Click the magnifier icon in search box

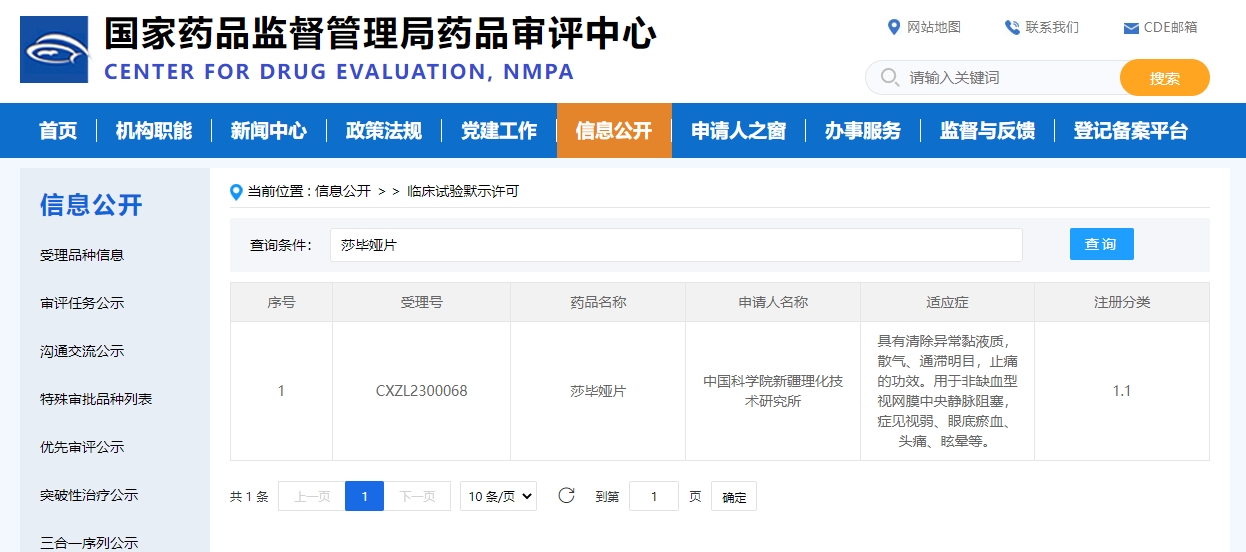pos(888,78)
